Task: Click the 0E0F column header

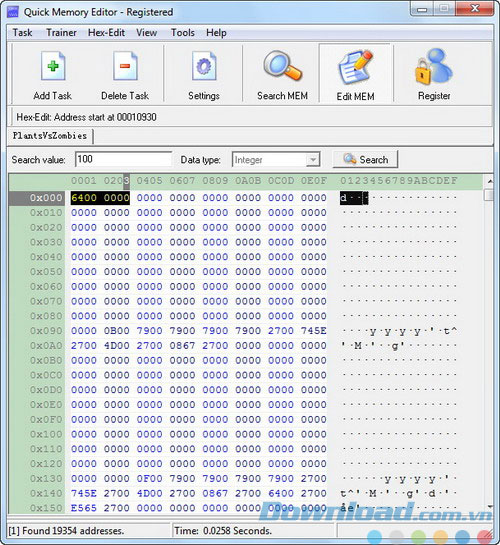Action: coord(313,181)
